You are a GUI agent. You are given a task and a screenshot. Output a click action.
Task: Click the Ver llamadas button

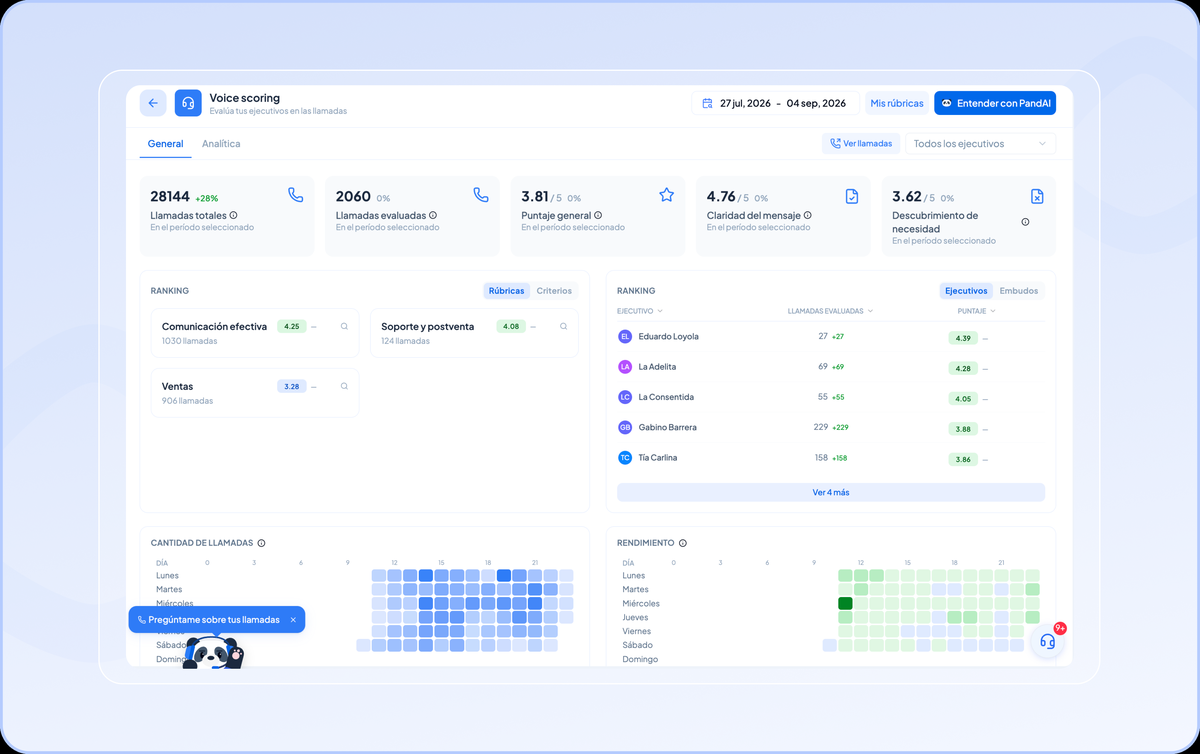pyautogui.click(x=861, y=144)
